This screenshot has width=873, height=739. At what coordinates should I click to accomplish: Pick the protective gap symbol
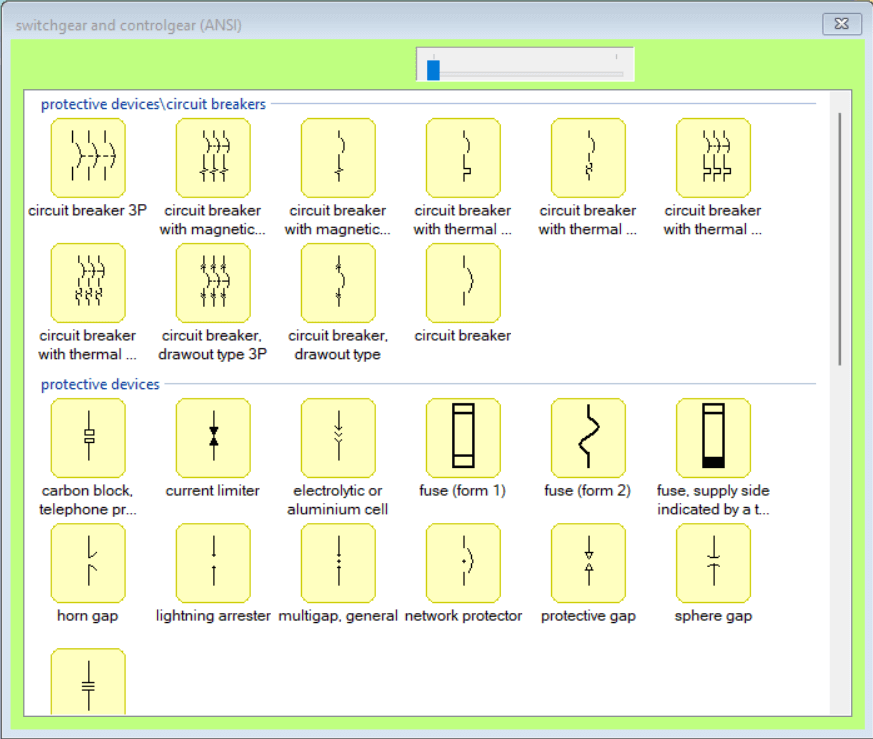tap(588, 564)
